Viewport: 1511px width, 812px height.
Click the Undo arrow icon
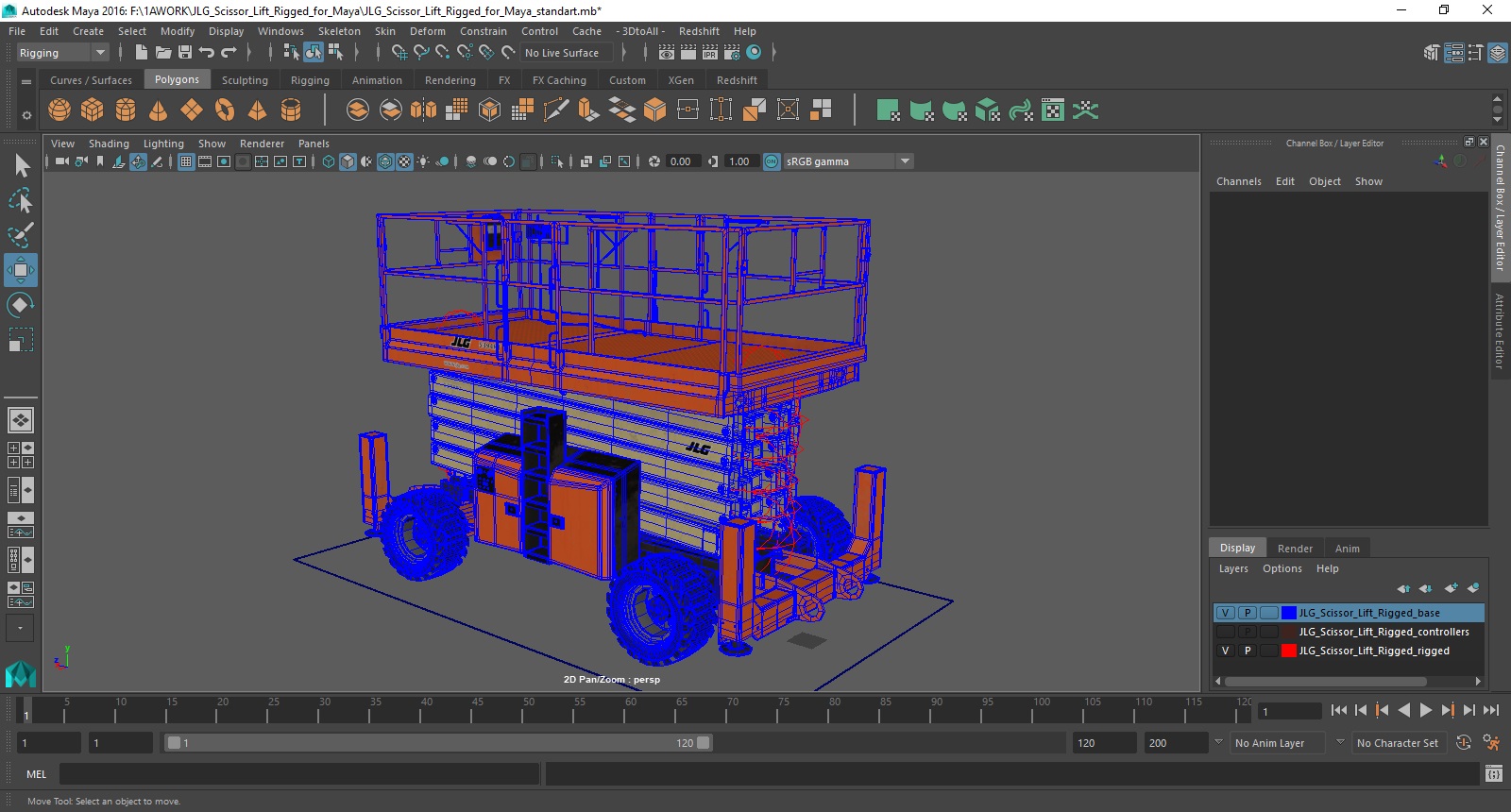coord(207,52)
